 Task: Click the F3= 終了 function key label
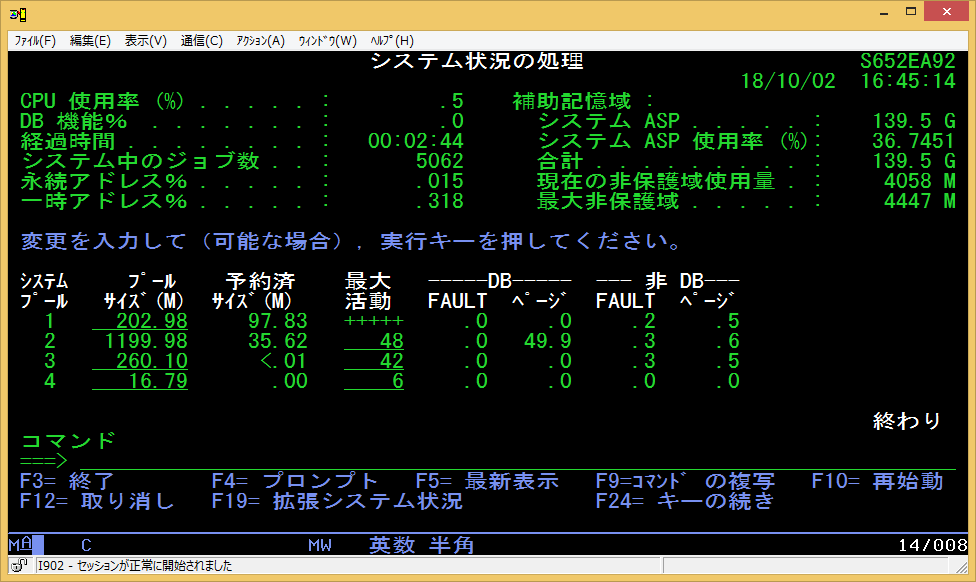point(68,481)
